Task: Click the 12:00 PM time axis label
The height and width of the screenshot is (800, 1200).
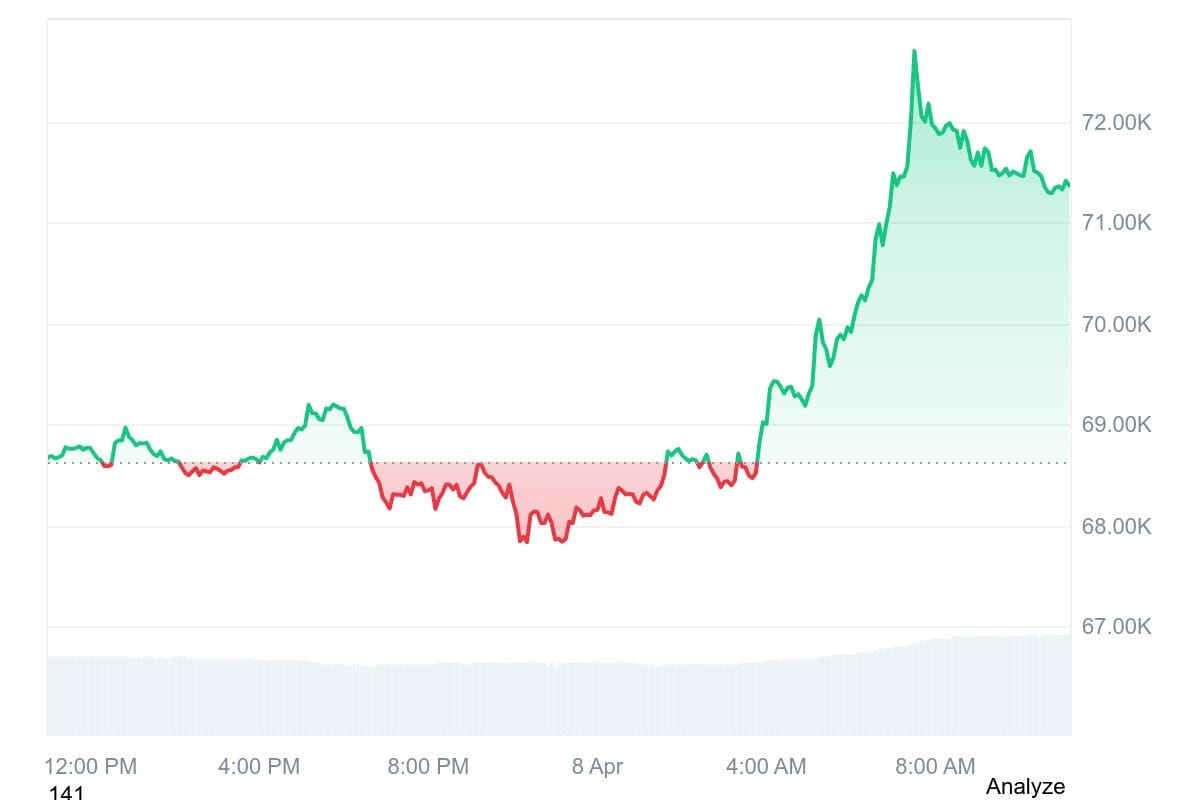Action: point(91,767)
